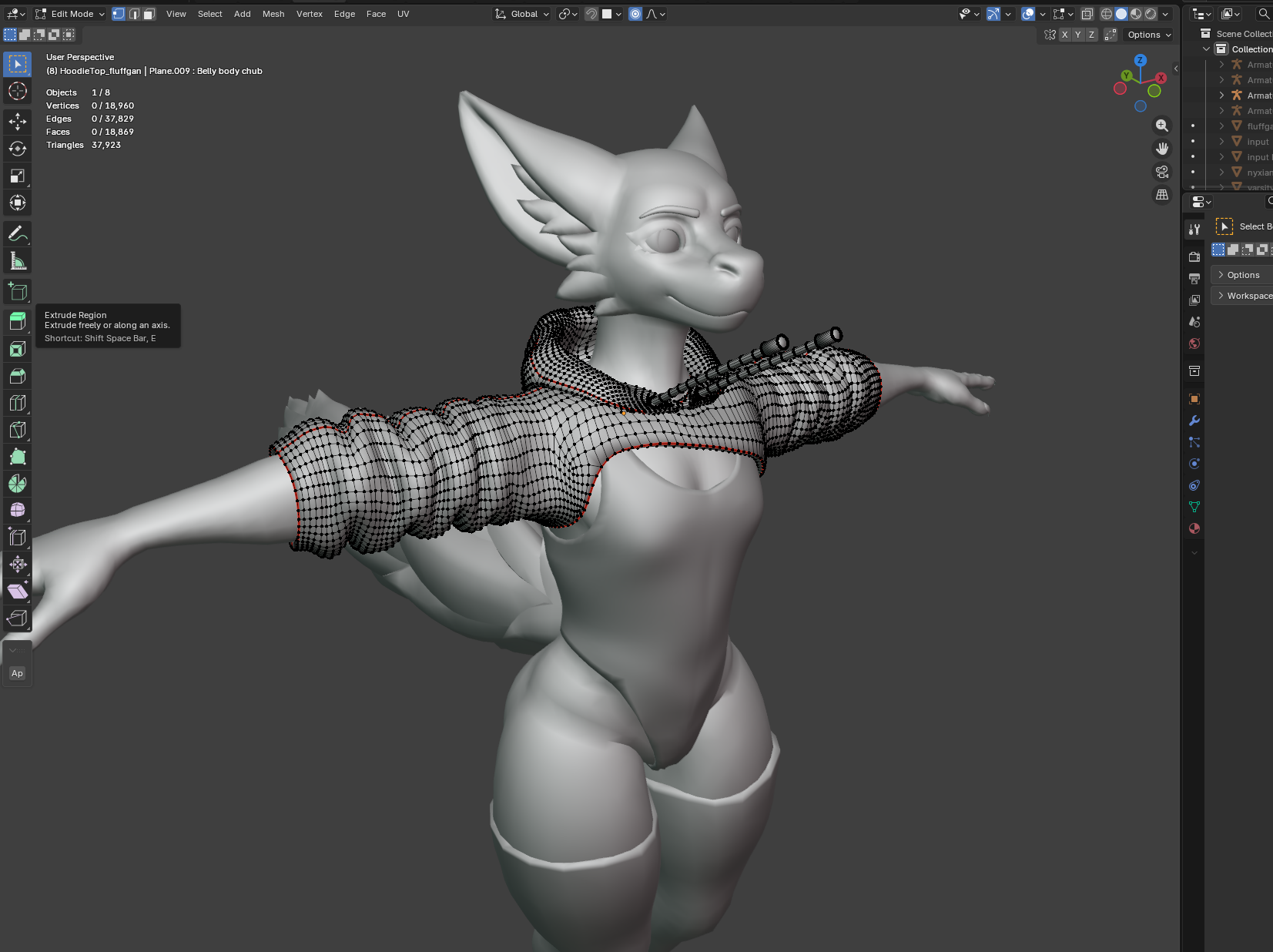Click the Z axis on navigation gizmo

pyautogui.click(x=1141, y=60)
